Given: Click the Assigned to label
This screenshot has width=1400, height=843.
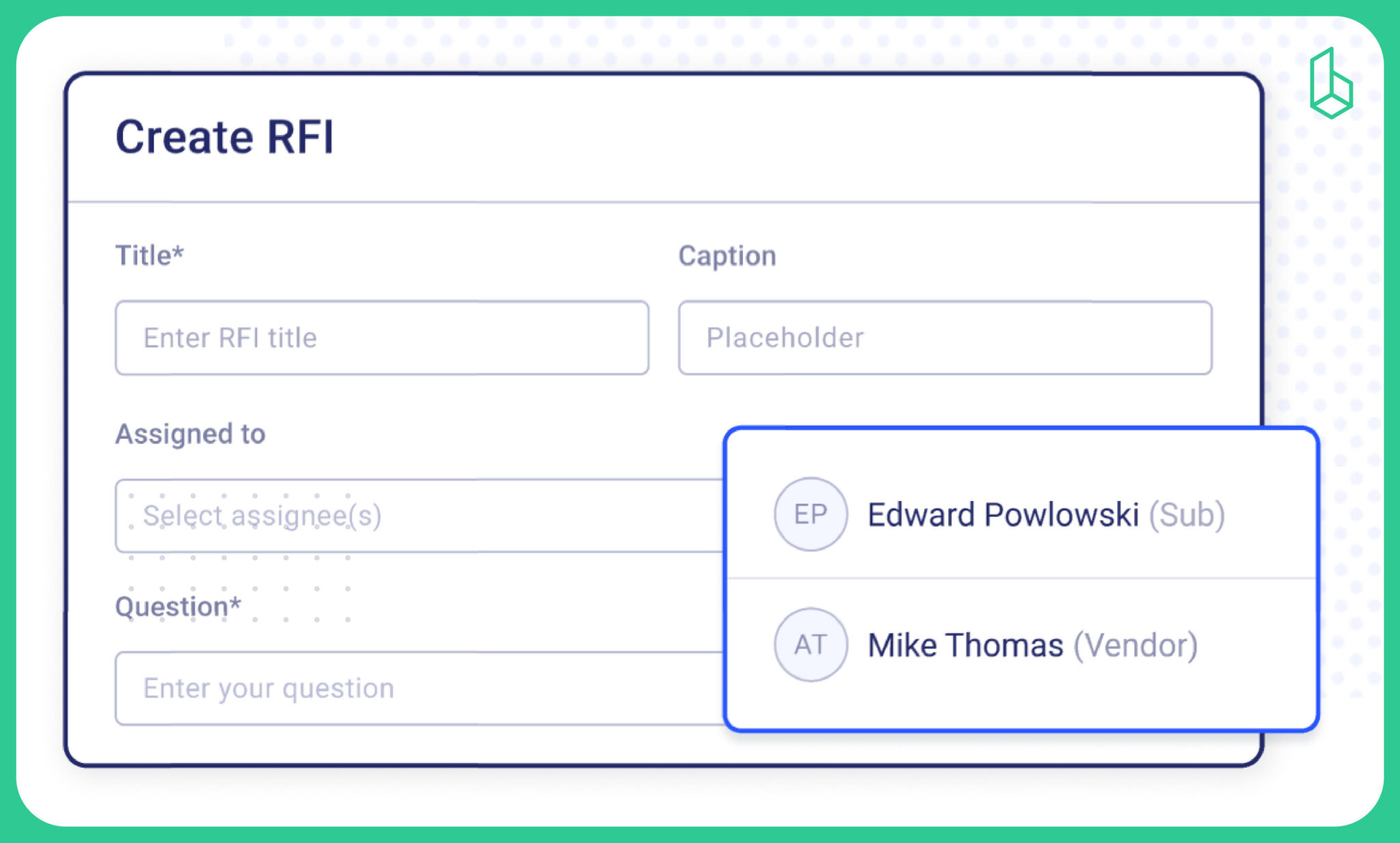Looking at the screenshot, I should 191,433.
